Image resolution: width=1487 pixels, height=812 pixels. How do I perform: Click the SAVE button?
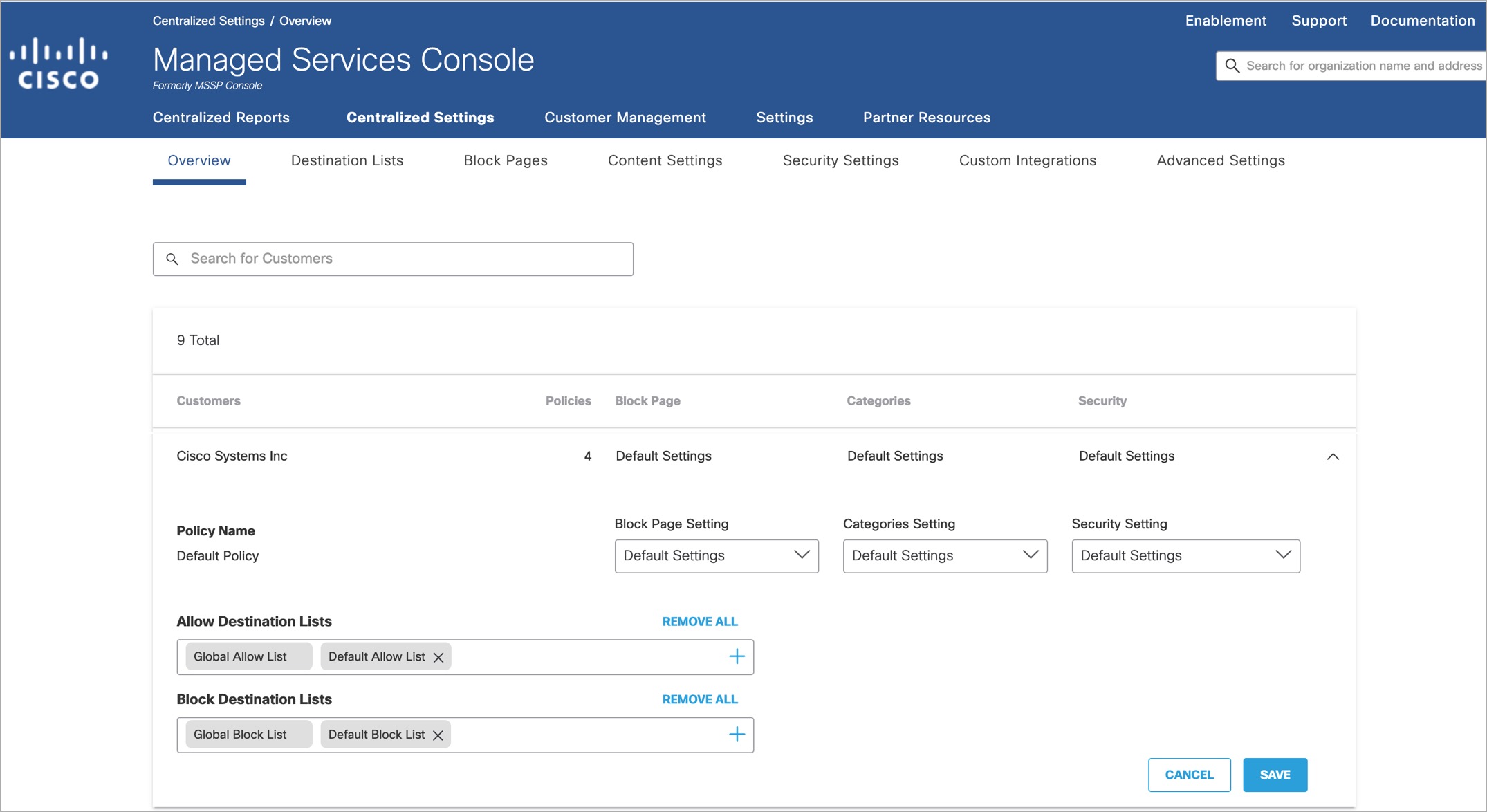click(1274, 775)
